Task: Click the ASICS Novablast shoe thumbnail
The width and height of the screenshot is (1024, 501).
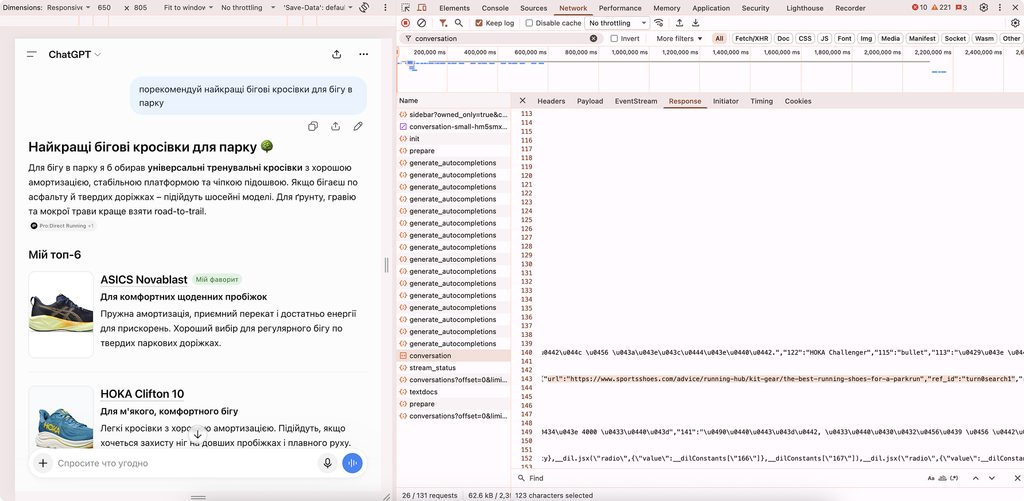Action: (61, 314)
